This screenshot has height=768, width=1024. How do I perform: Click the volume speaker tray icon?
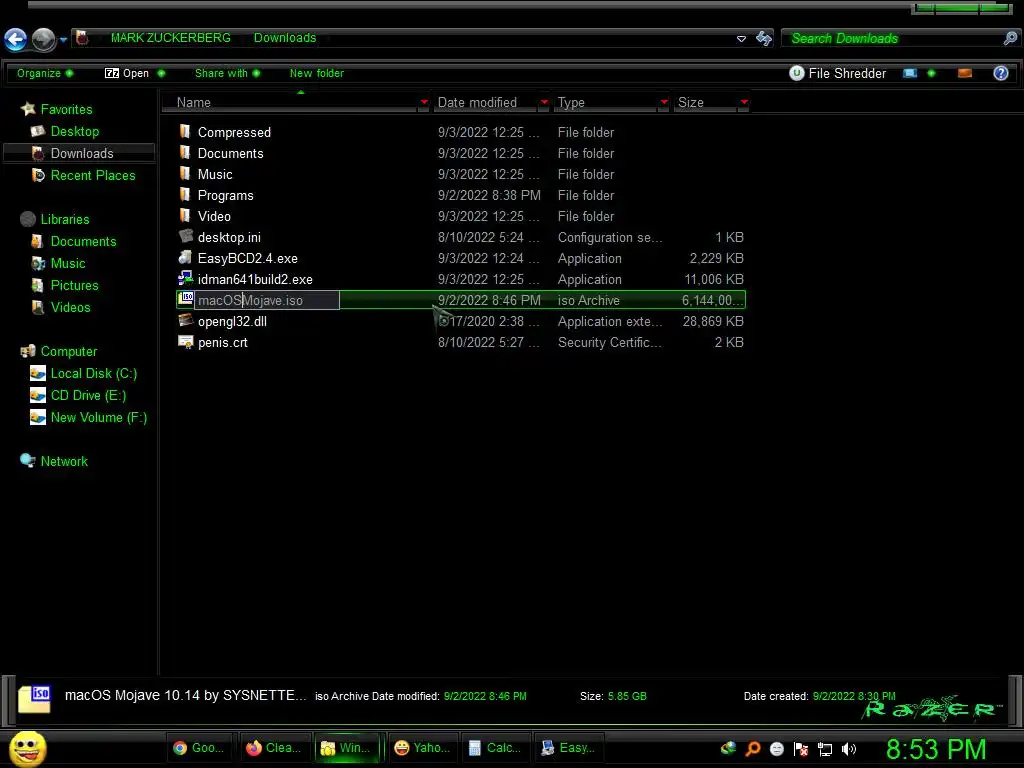tap(848, 749)
